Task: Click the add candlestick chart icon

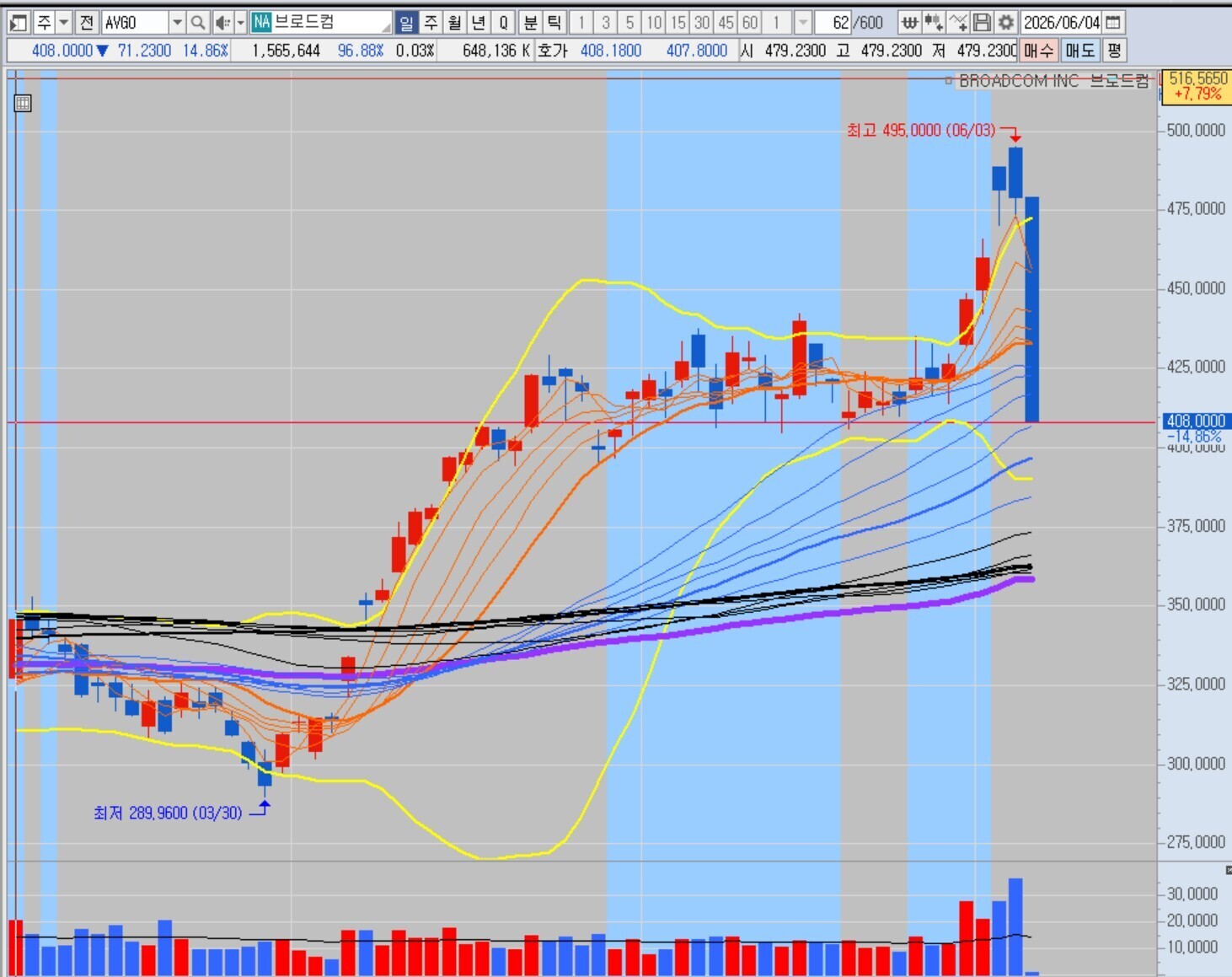Action: 934,23
